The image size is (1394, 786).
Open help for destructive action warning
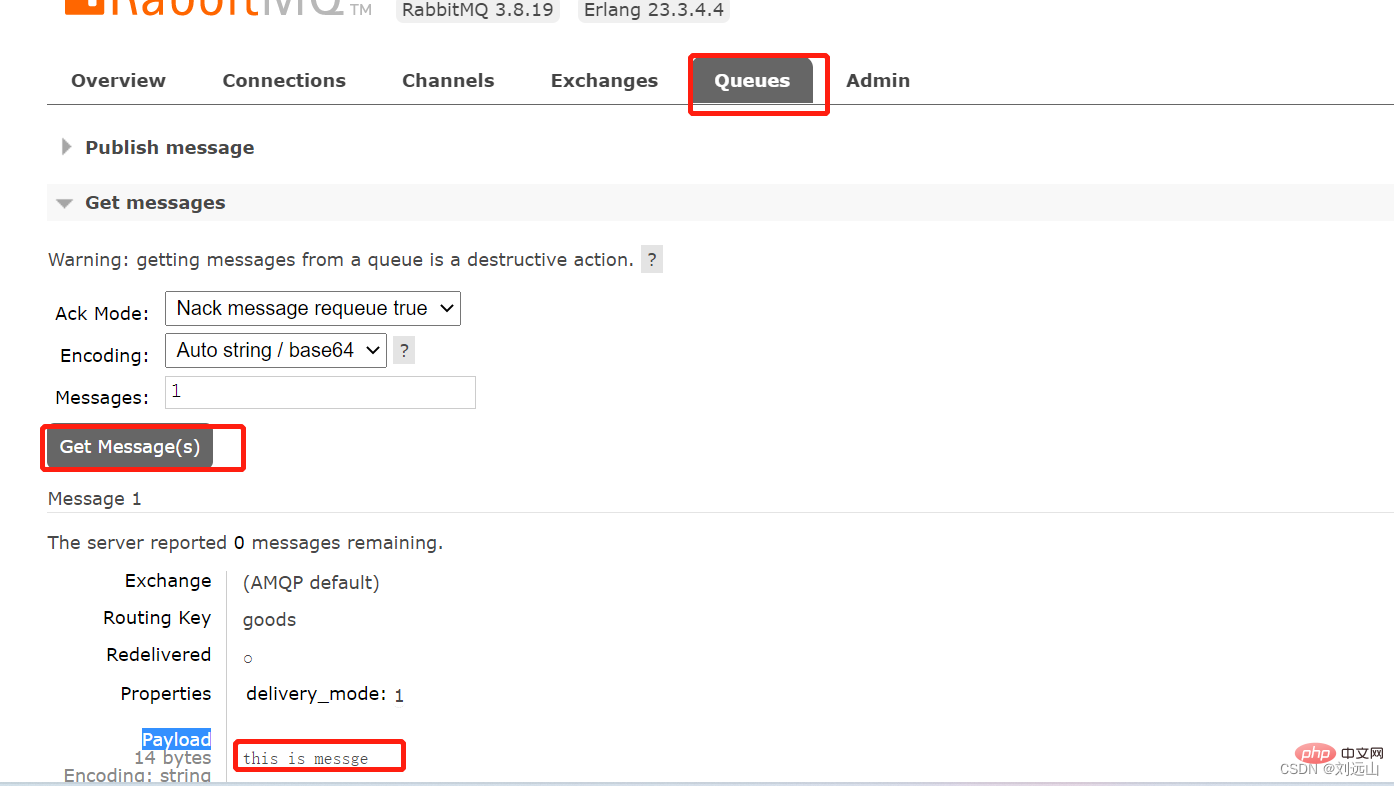[652, 260]
